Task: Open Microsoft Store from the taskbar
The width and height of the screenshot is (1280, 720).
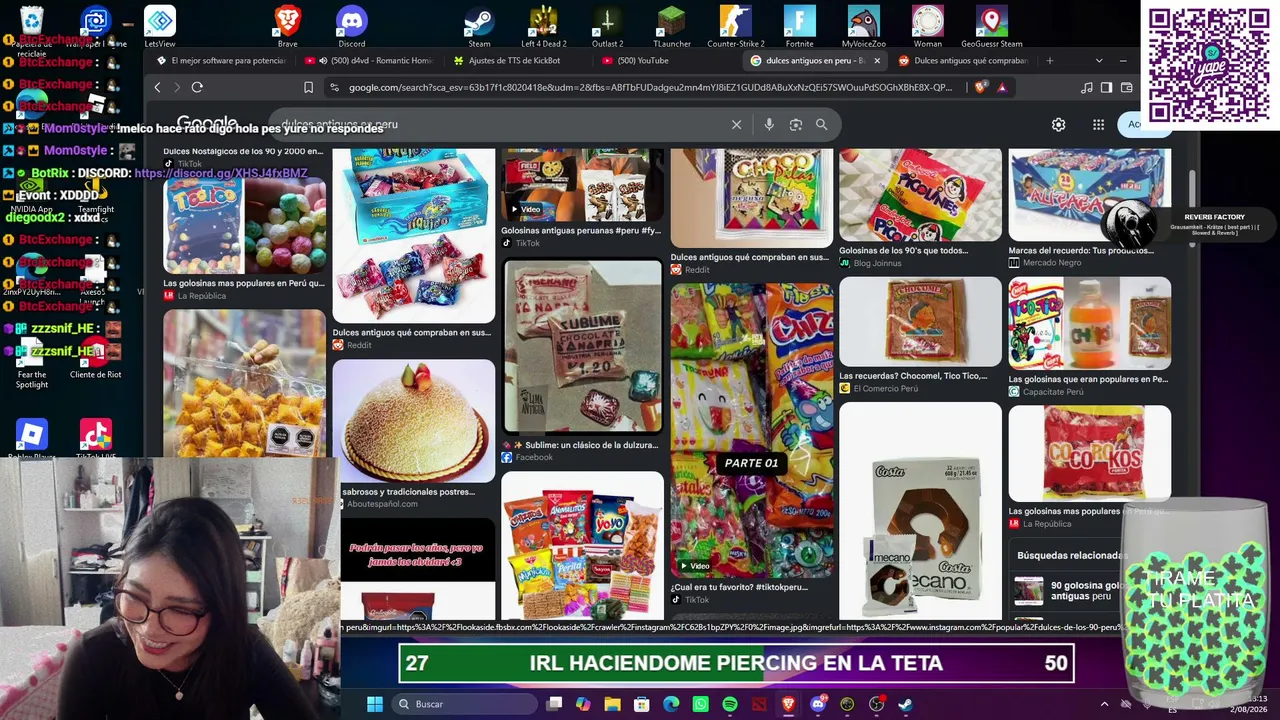Action: click(x=642, y=704)
